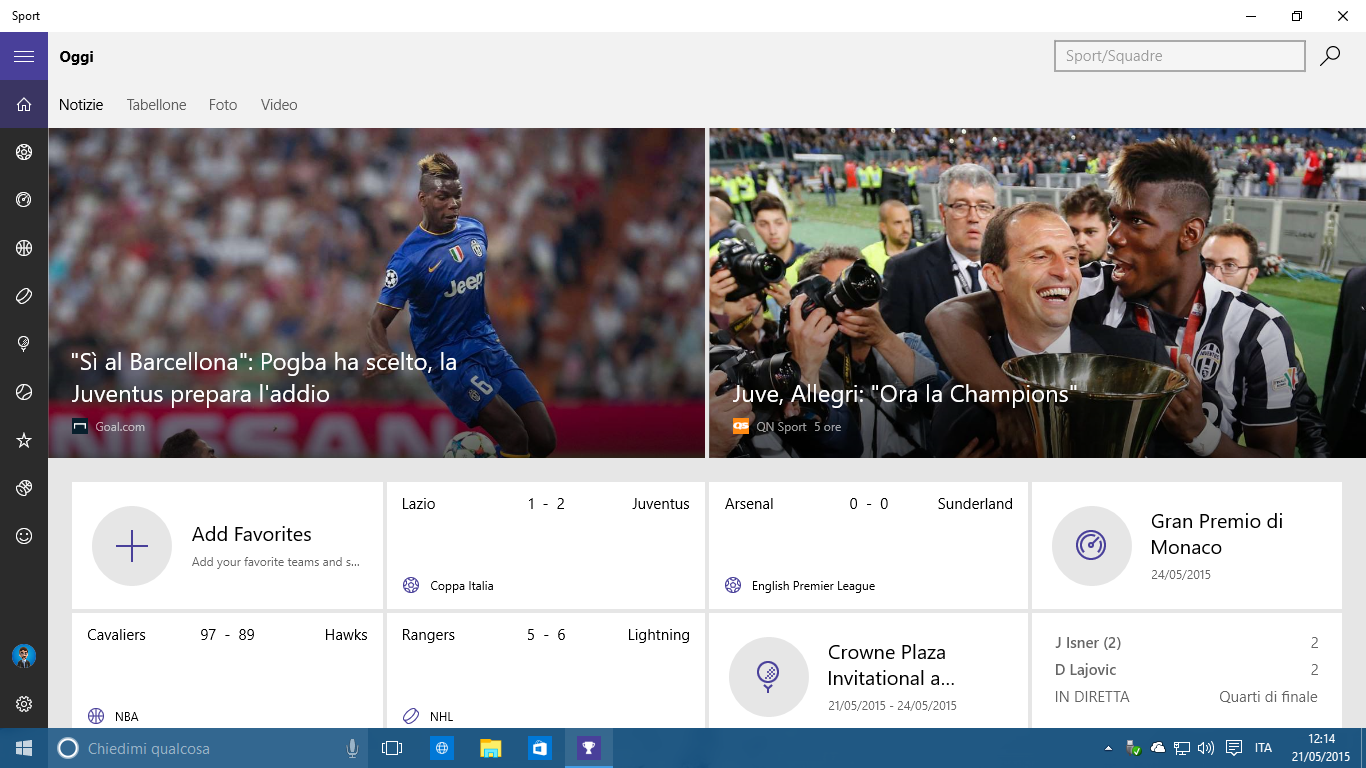Click the QN Sport source icon
Image resolution: width=1366 pixels, height=768 pixels.
pos(741,426)
